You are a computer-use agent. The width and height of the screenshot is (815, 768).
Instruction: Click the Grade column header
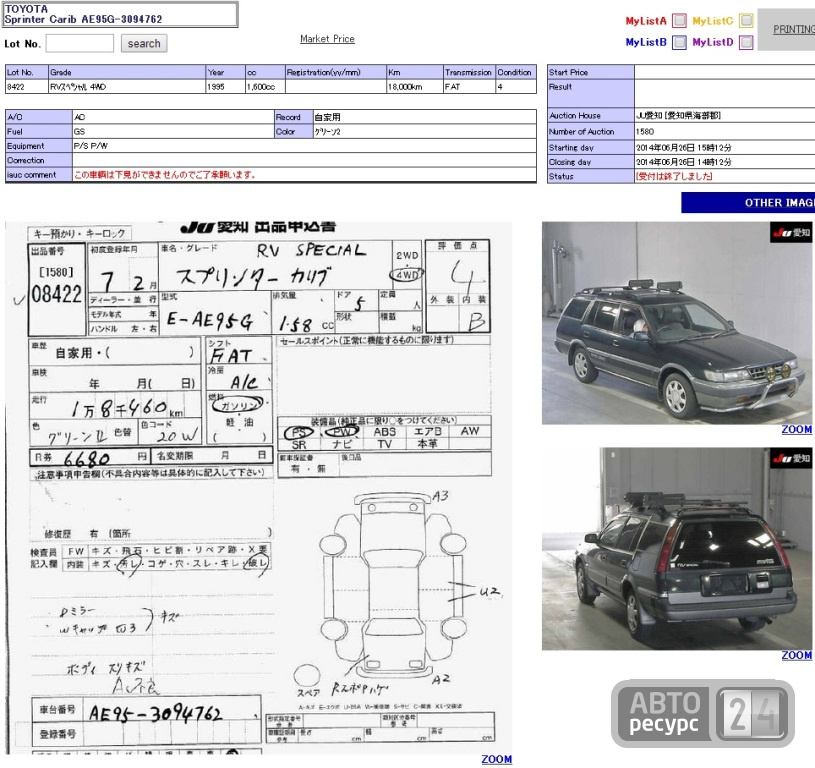pyautogui.click(x=127, y=72)
